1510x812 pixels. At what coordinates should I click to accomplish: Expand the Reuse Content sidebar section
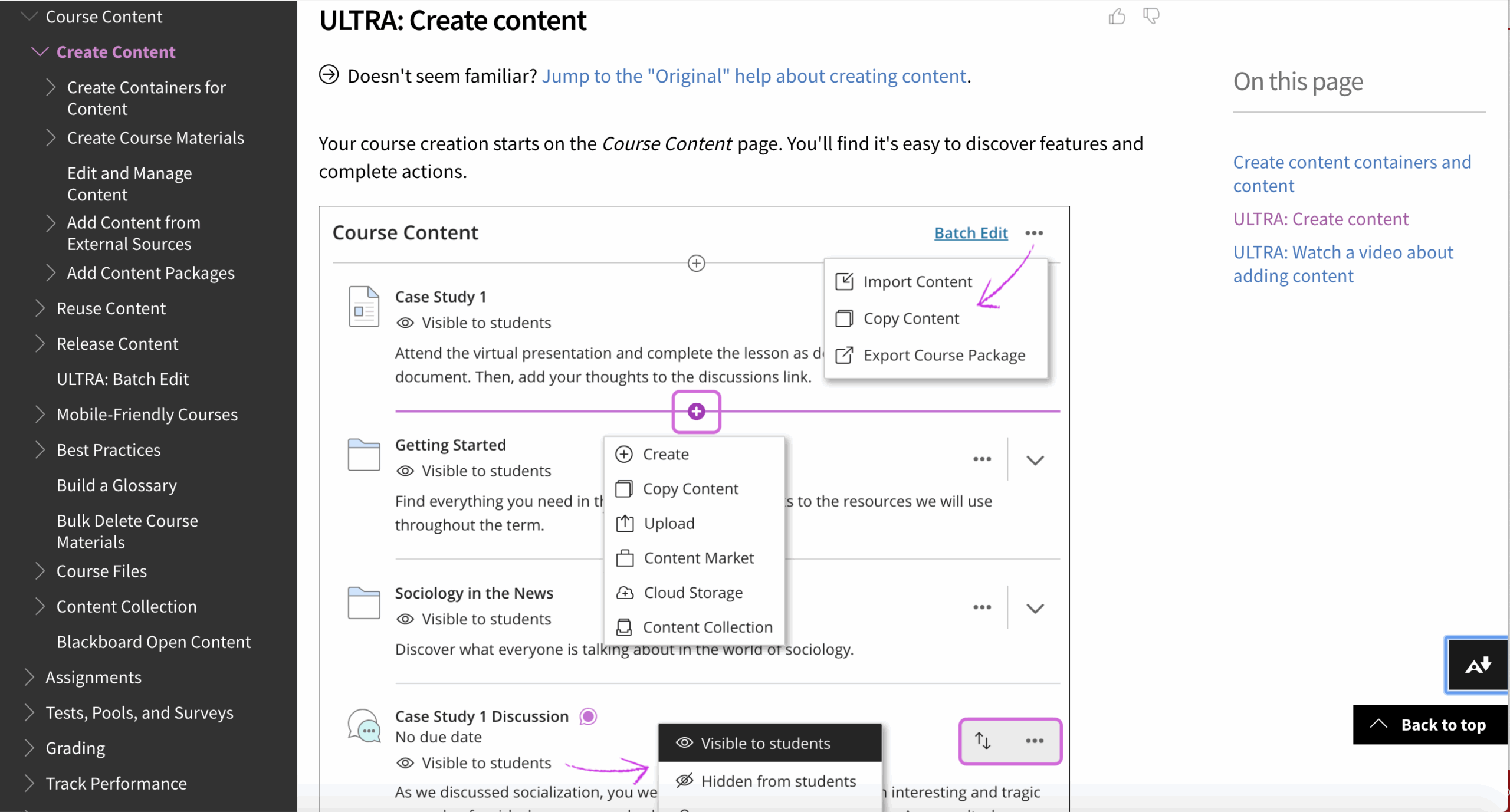click(x=40, y=308)
